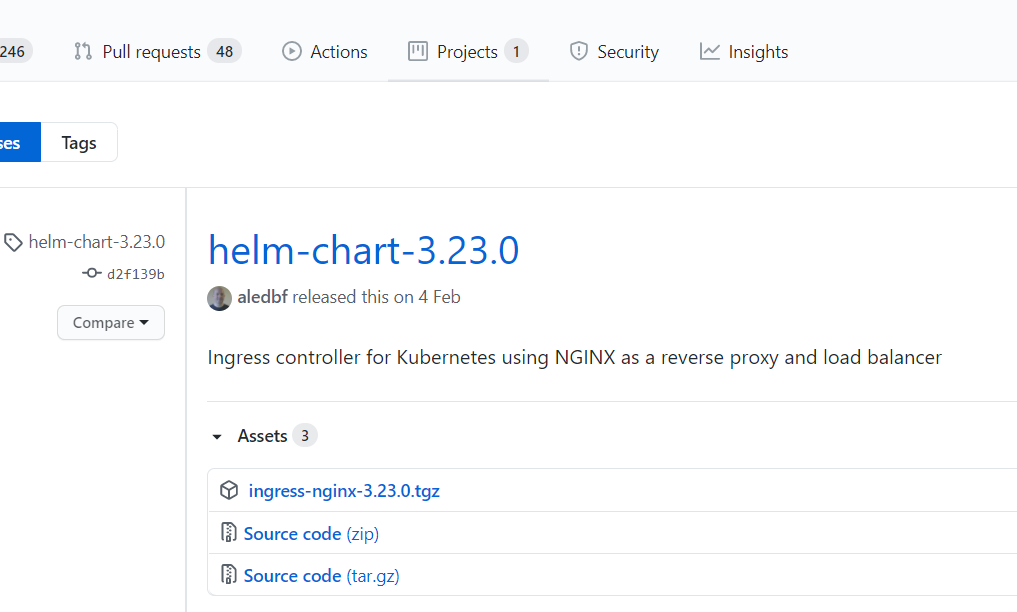Download Source code (zip)
Image resolution: width=1017 pixels, height=612 pixels.
pyautogui.click(x=311, y=534)
